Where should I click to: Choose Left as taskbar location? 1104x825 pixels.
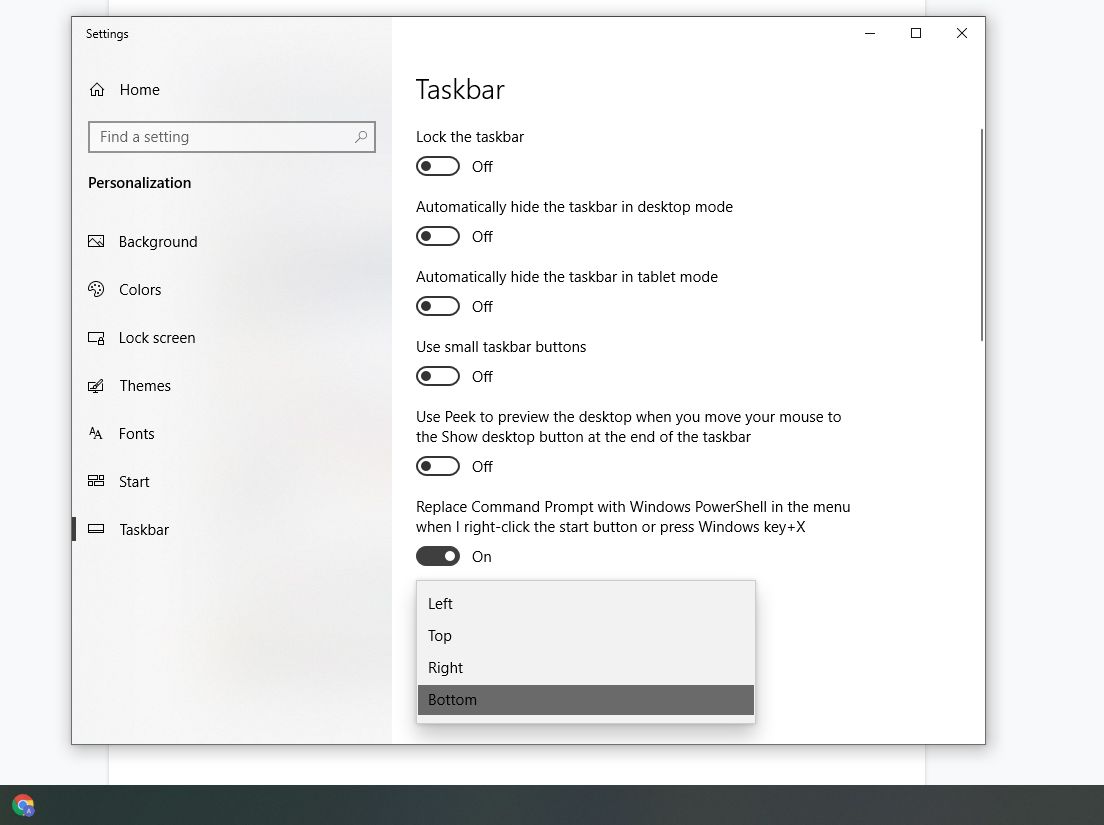tap(440, 603)
